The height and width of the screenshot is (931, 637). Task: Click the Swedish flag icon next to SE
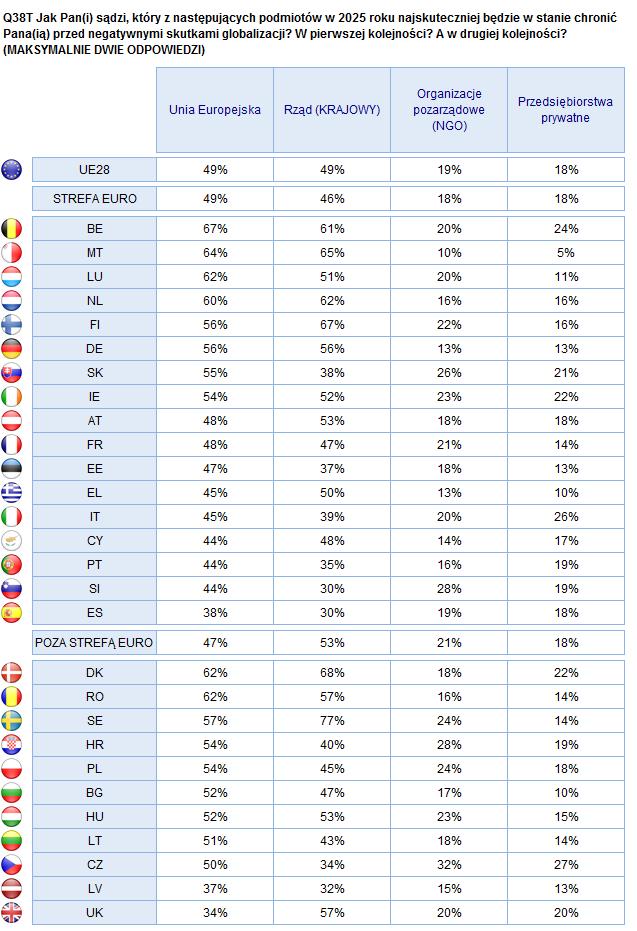[x=11, y=721]
